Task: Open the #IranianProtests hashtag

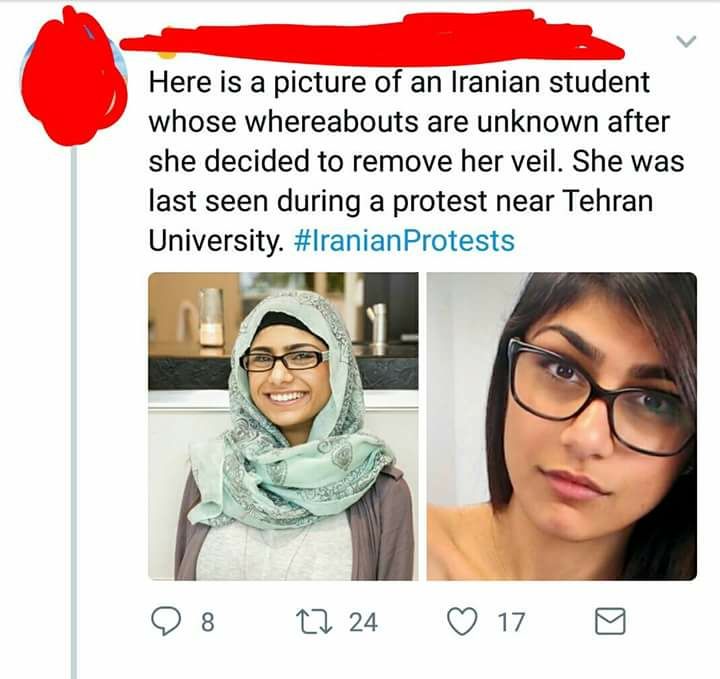Action: pyautogui.click(x=404, y=241)
